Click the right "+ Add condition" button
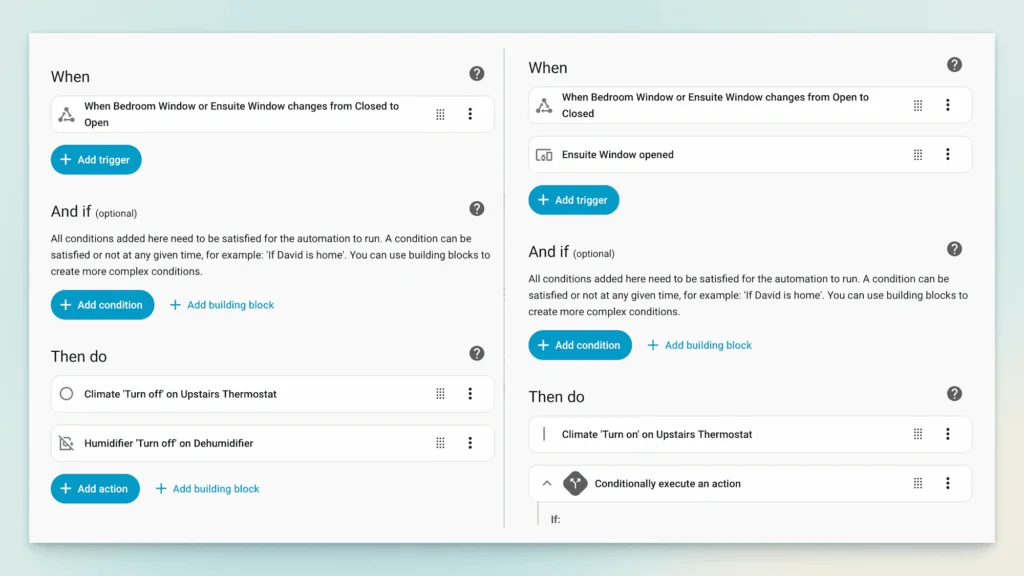Screen dimensions: 1024x576 580,345
